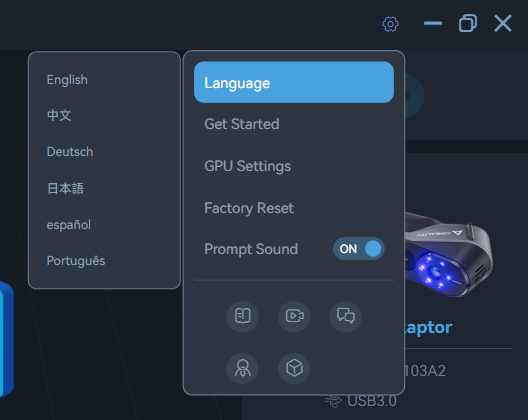Open the feedback chat bubbles icon

click(345, 316)
